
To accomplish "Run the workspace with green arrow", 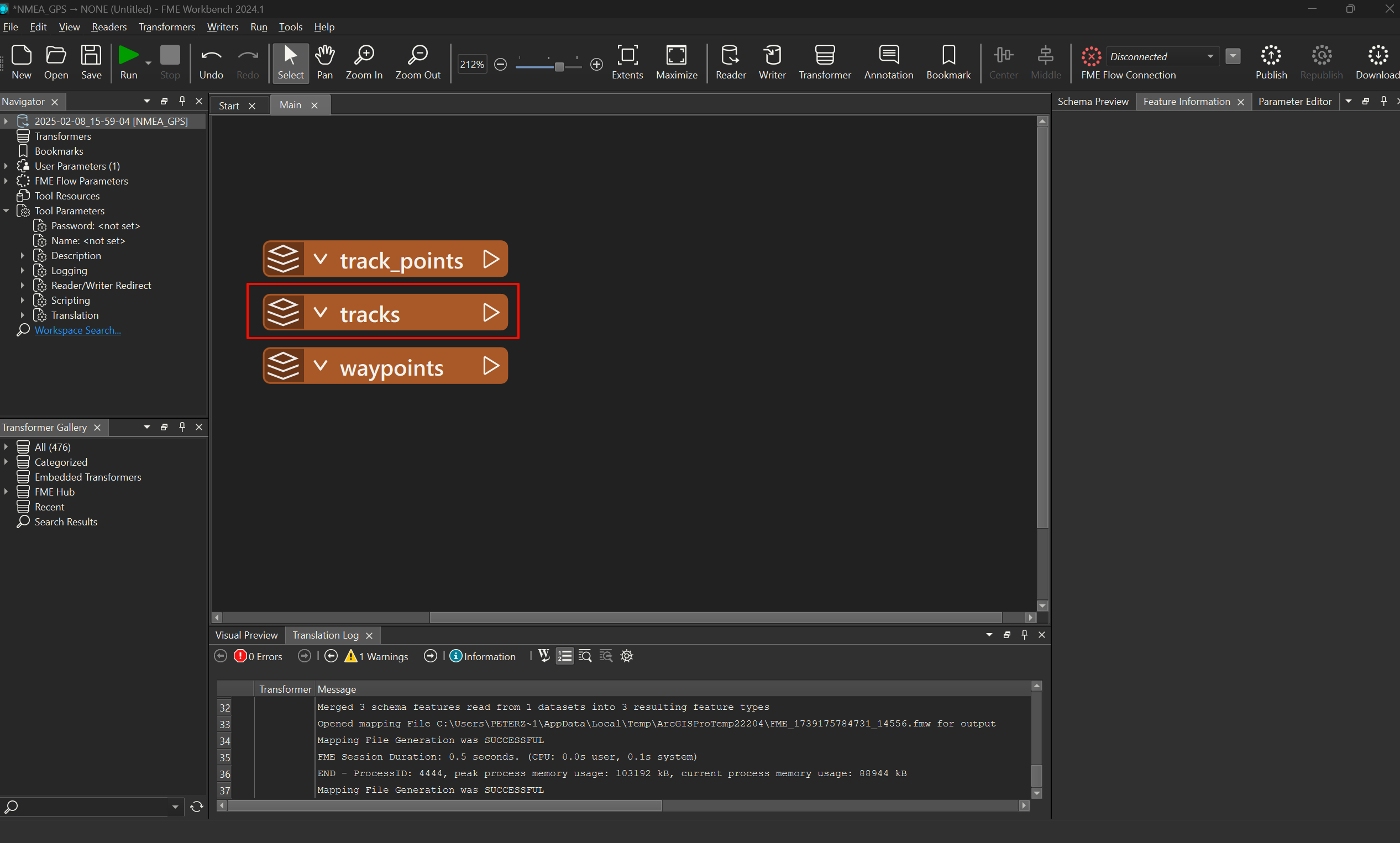I will click(128, 62).
